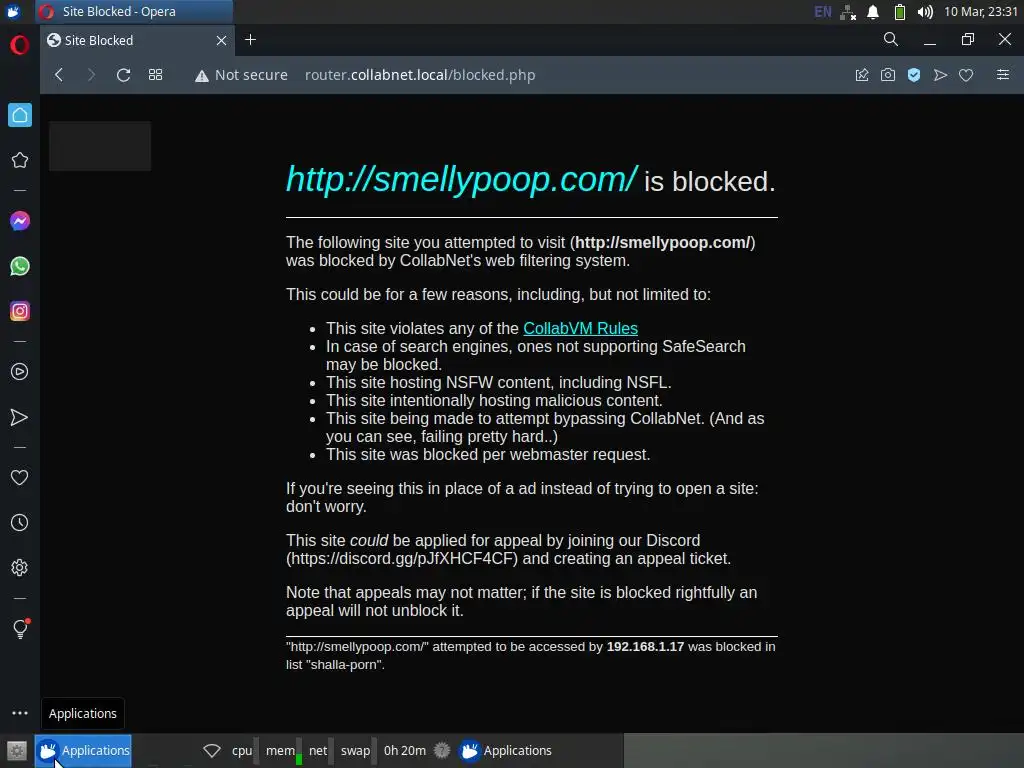Open the clock showing 10 Mar, 23:31
This screenshot has height=768, width=1024.
(981, 12)
